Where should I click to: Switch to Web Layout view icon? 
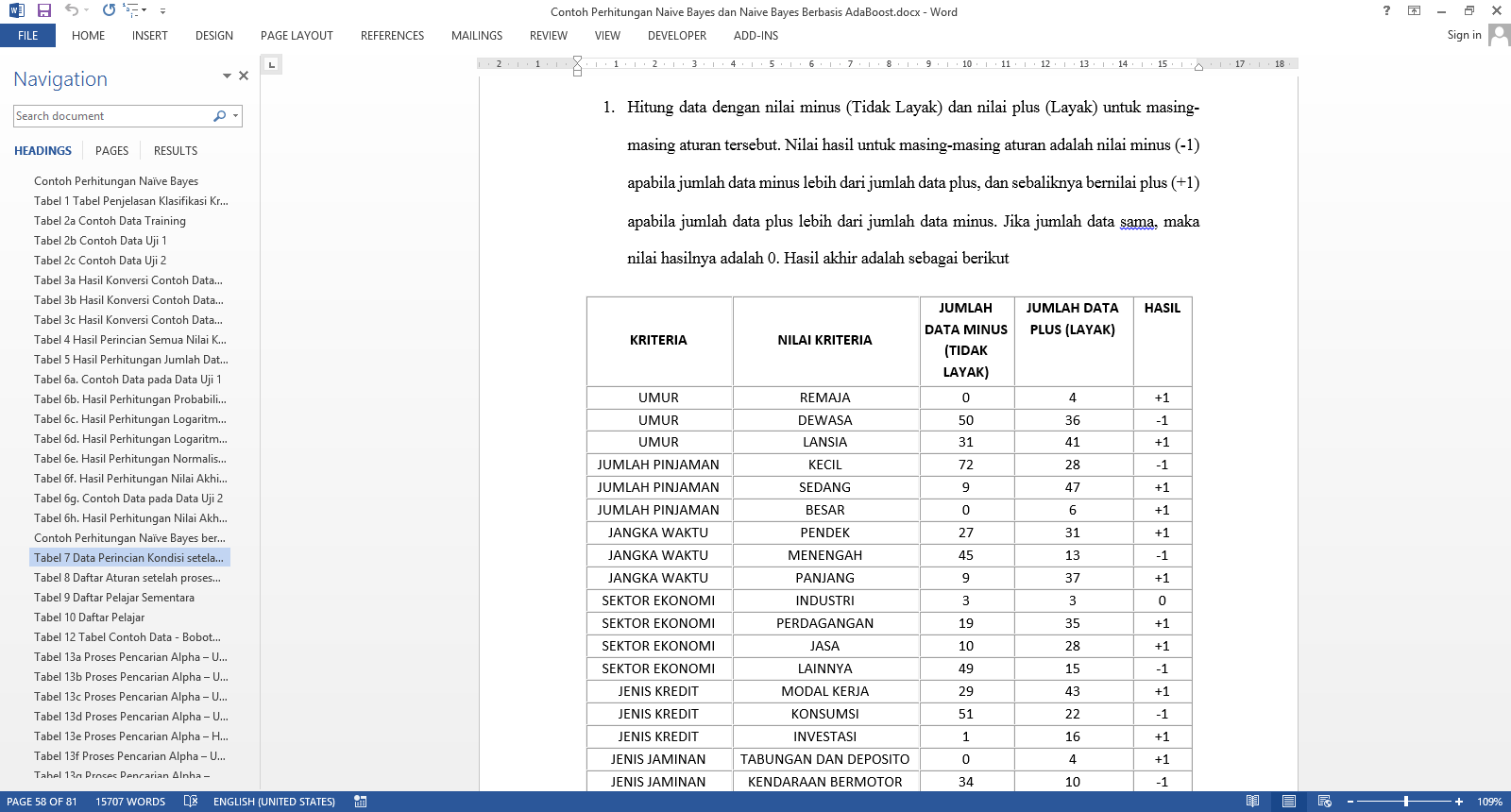pyautogui.click(x=1325, y=802)
